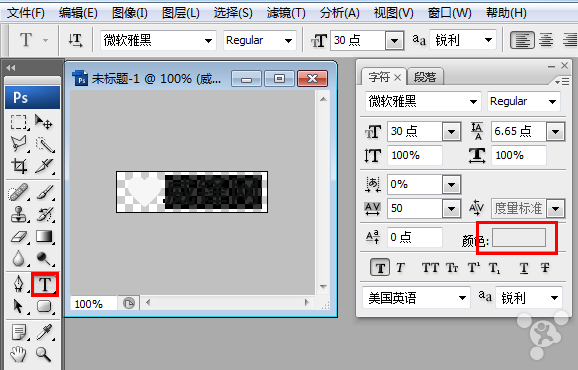Open the 图层(L) menu

(x=181, y=13)
